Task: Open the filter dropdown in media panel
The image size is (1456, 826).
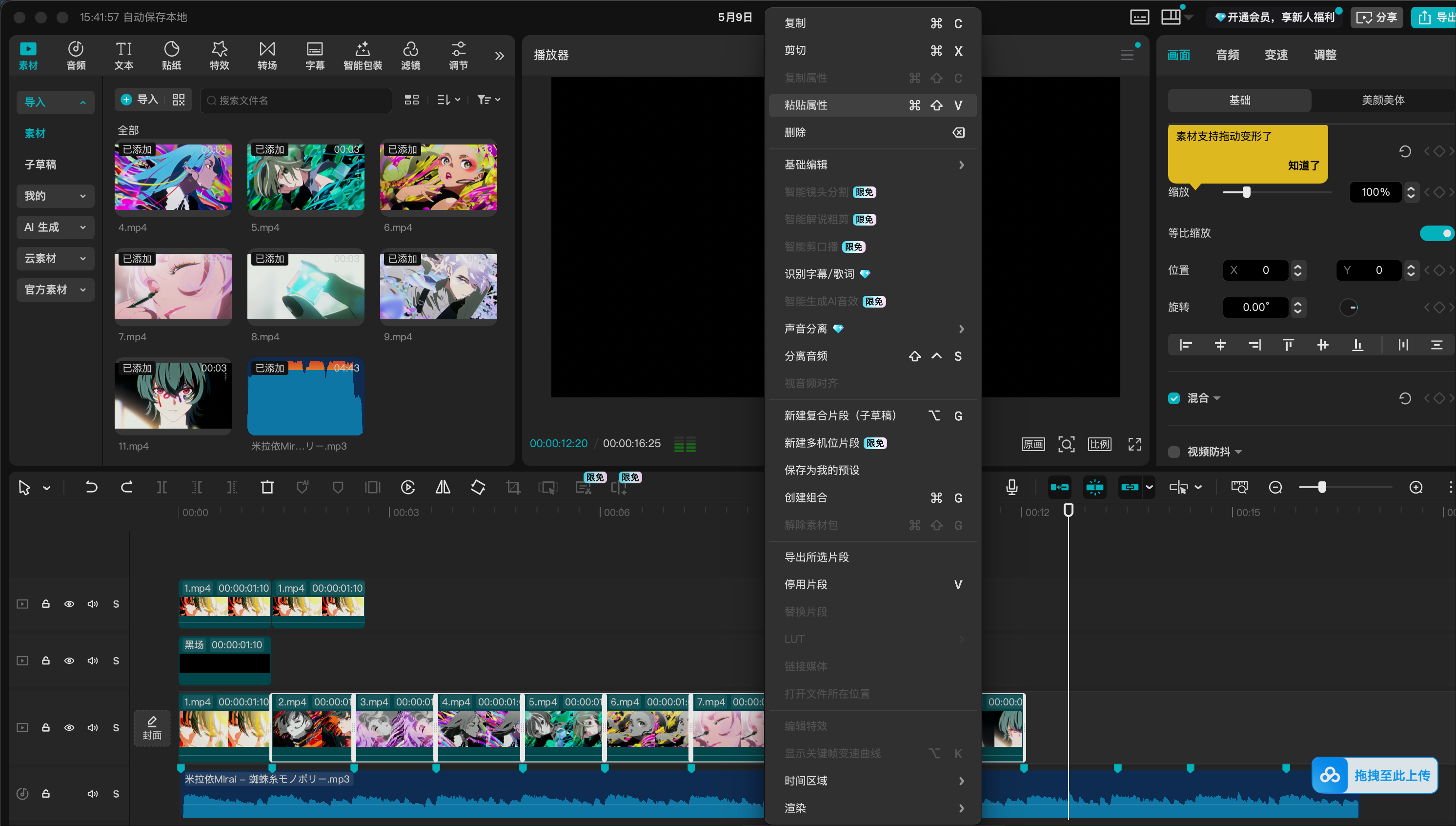Action: tap(488, 100)
